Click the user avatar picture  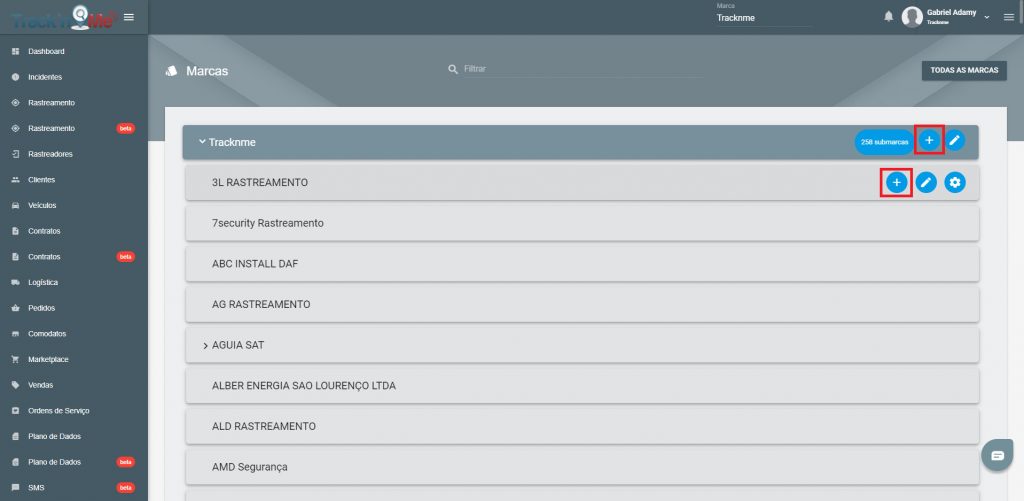click(912, 17)
